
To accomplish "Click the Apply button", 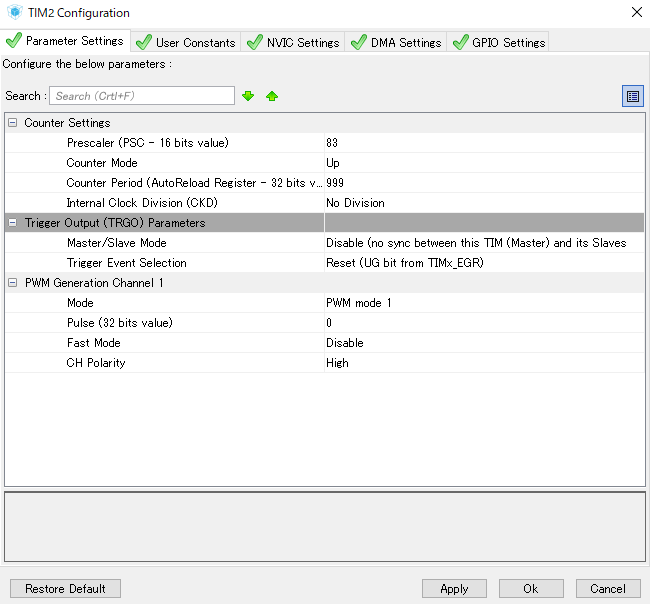I will point(454,589).
